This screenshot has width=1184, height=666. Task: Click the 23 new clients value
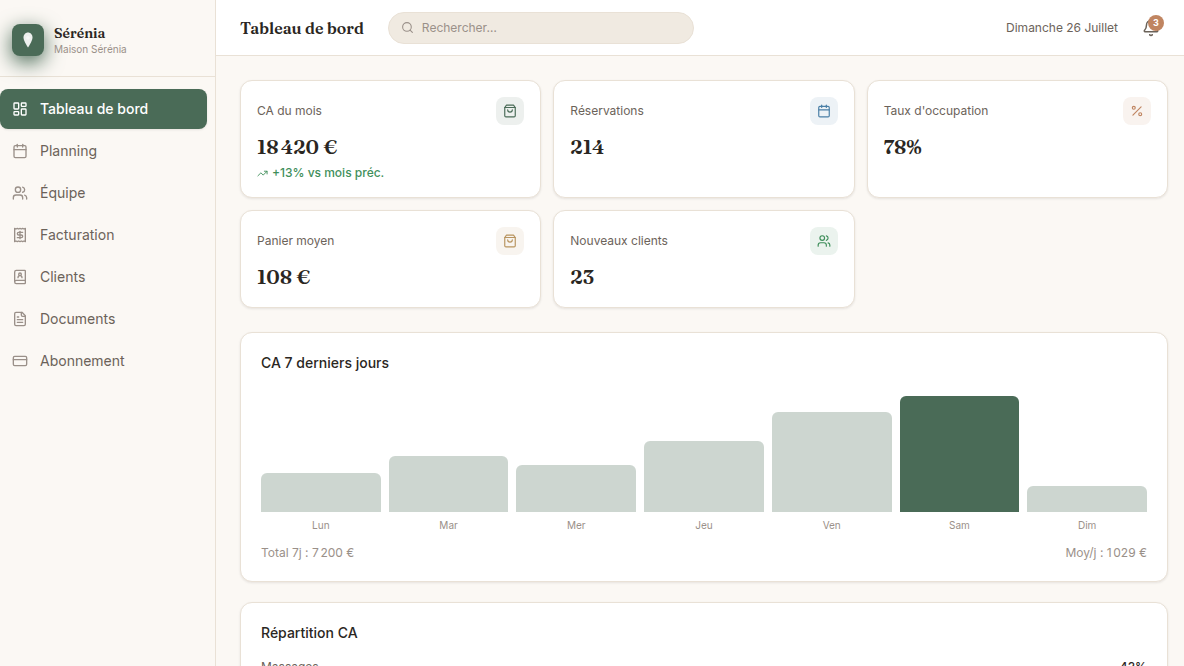coord(581,277)
